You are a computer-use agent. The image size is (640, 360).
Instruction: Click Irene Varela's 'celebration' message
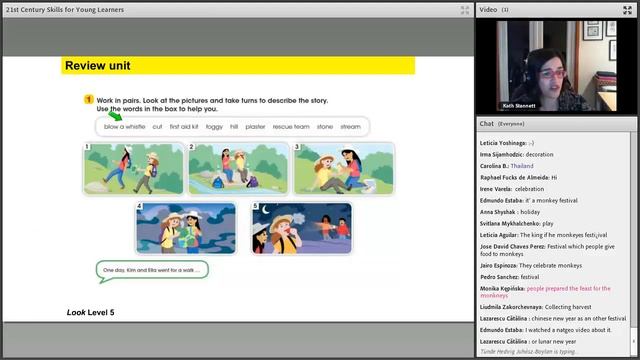coord(512,189)
